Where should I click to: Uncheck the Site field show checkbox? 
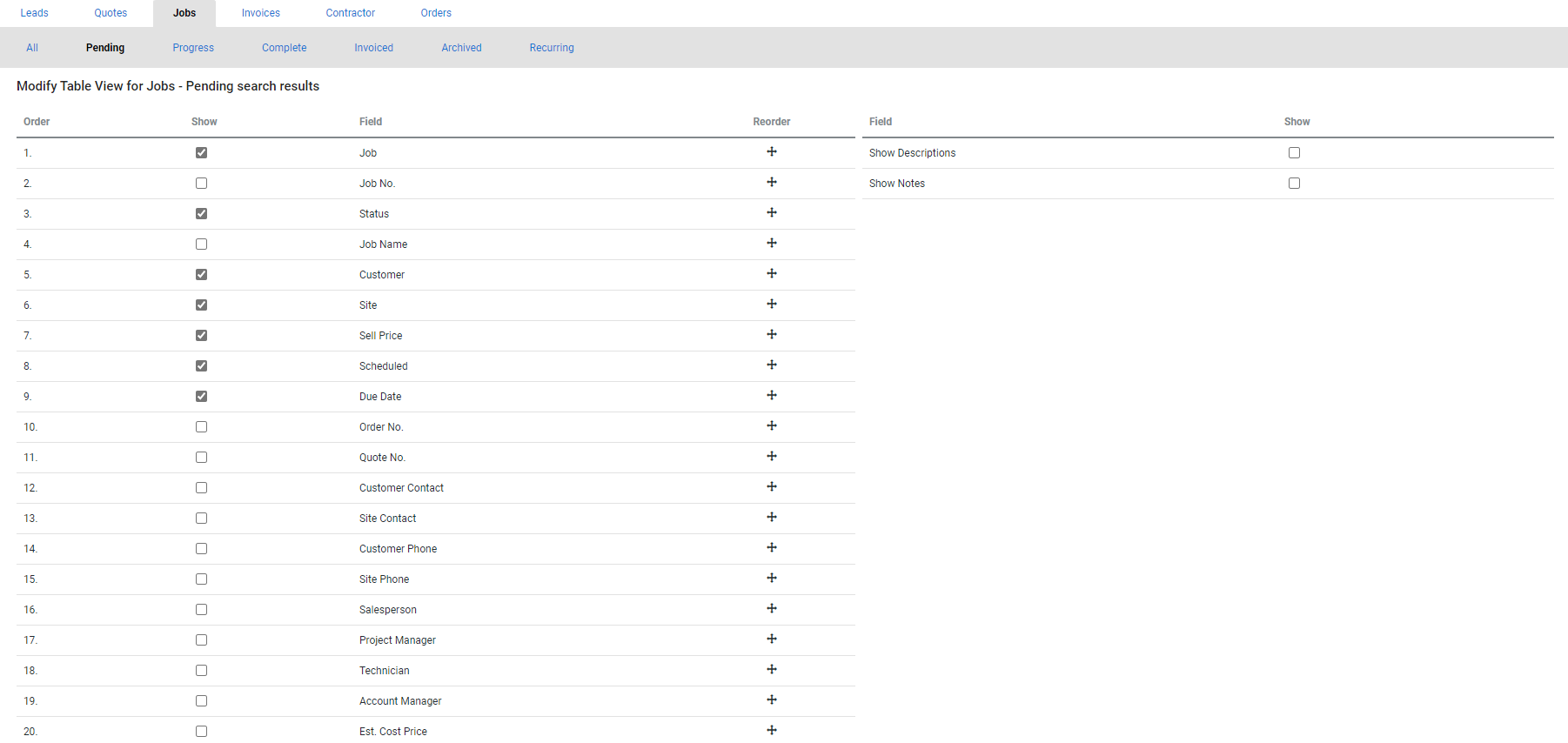coord(202,305)
